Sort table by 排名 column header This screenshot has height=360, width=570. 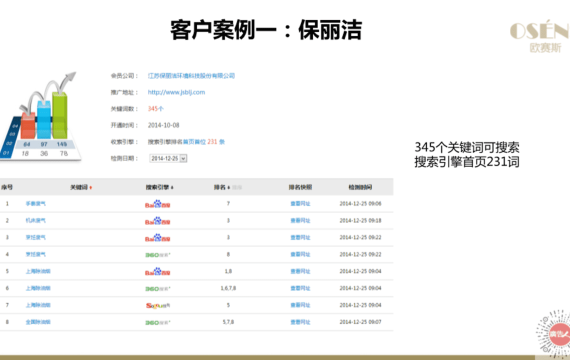tap(222, 187)
